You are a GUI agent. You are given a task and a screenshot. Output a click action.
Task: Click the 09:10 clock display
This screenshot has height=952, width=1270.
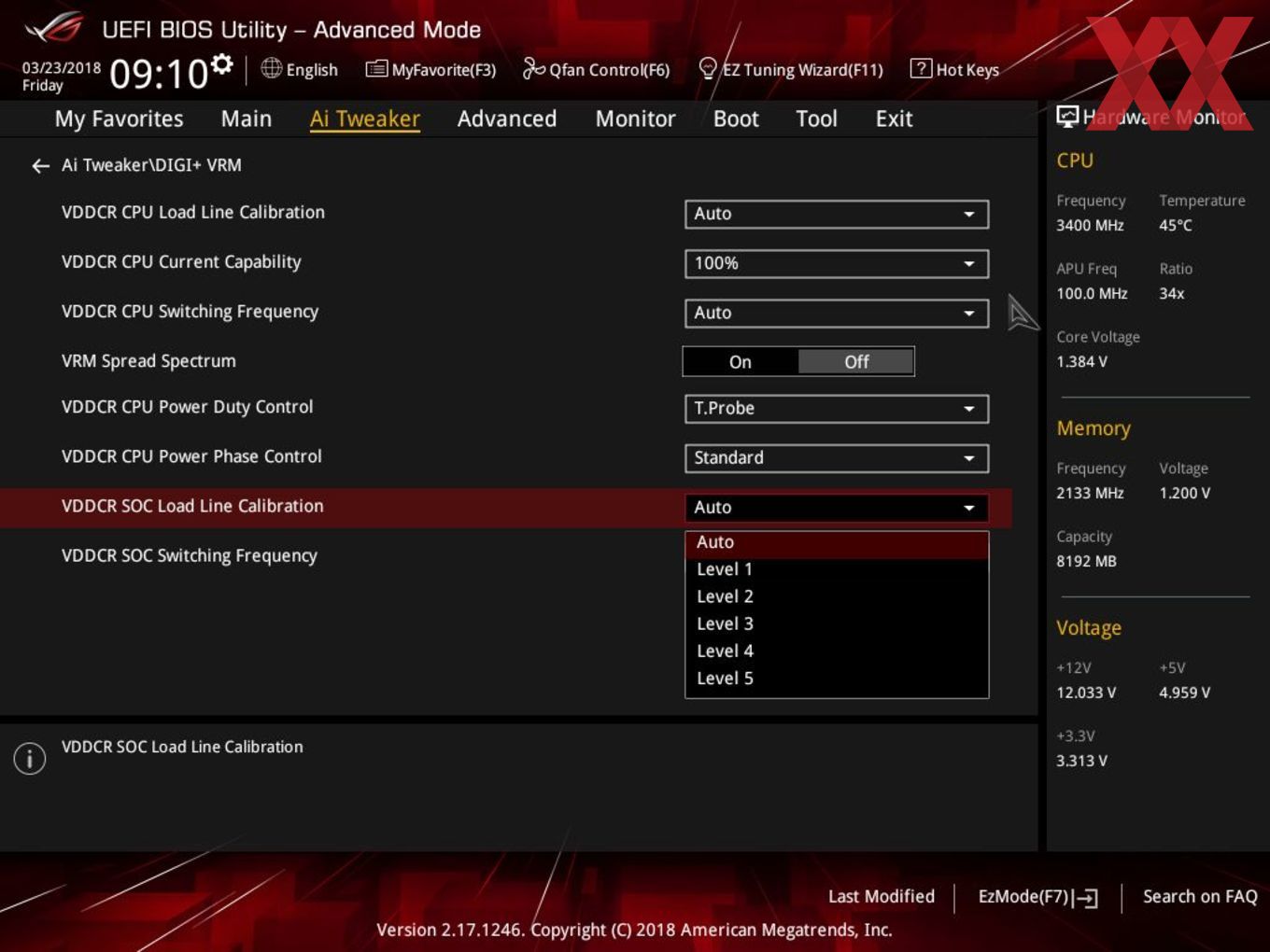(x=159, y=74)
